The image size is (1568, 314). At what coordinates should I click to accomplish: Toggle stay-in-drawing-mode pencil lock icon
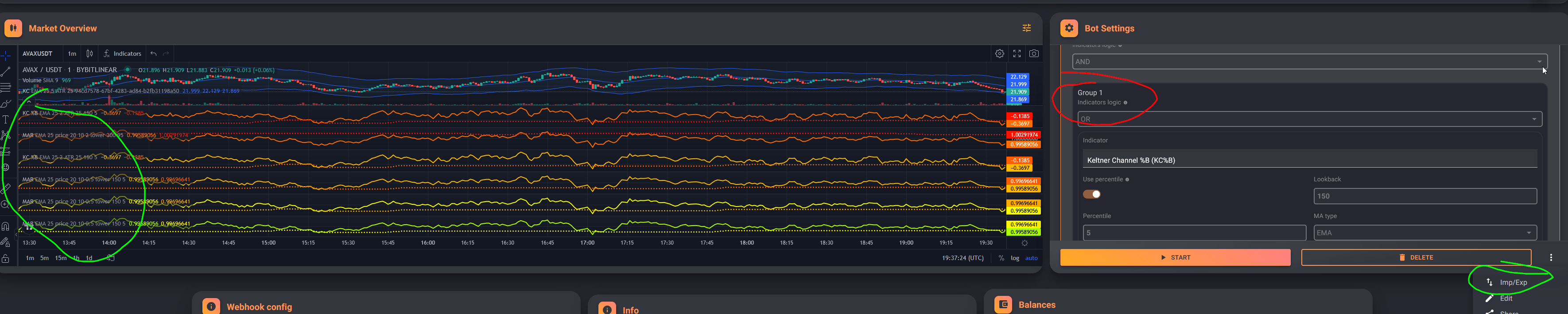pyautogui.click(x=5, y=242)
